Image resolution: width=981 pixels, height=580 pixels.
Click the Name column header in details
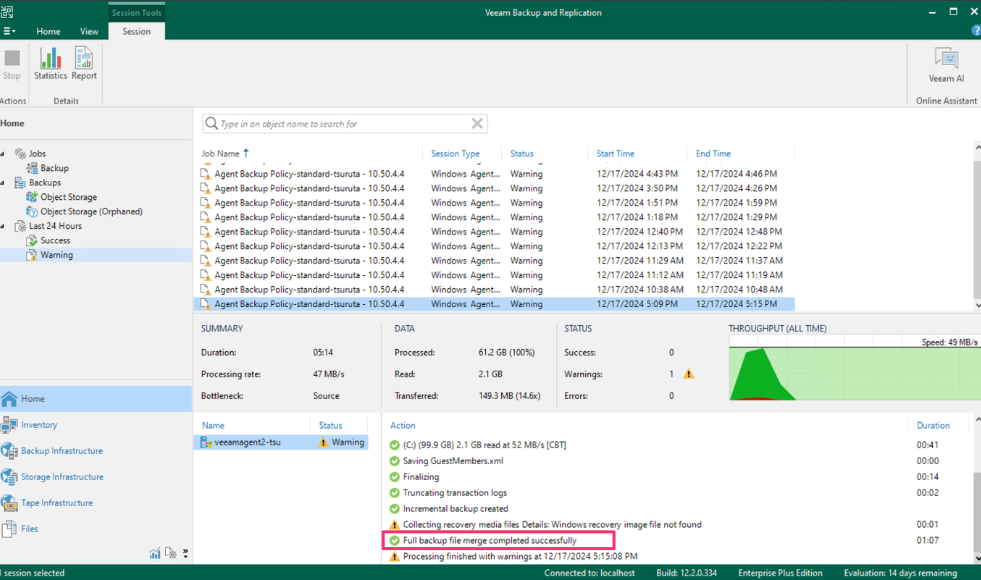click(213, 425)
